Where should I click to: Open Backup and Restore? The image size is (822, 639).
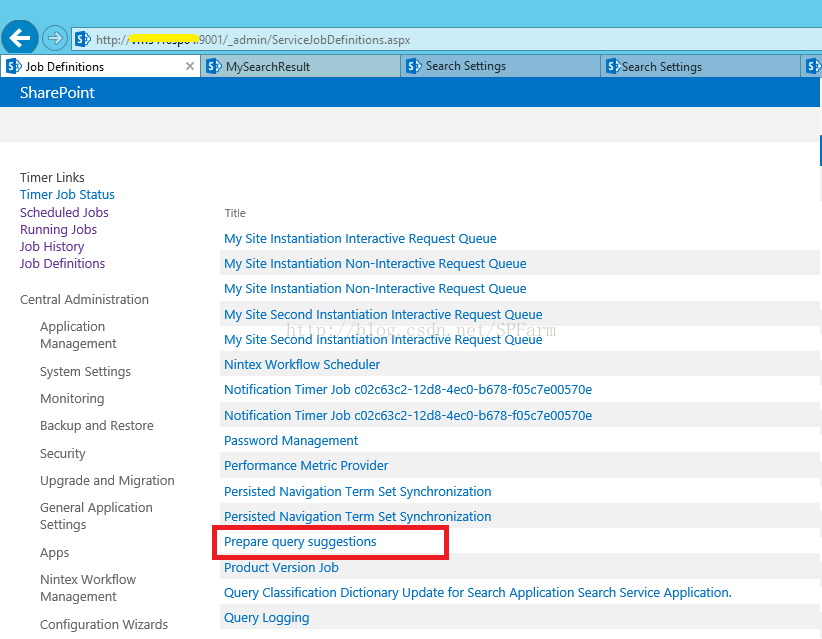[x=96, y=426]
